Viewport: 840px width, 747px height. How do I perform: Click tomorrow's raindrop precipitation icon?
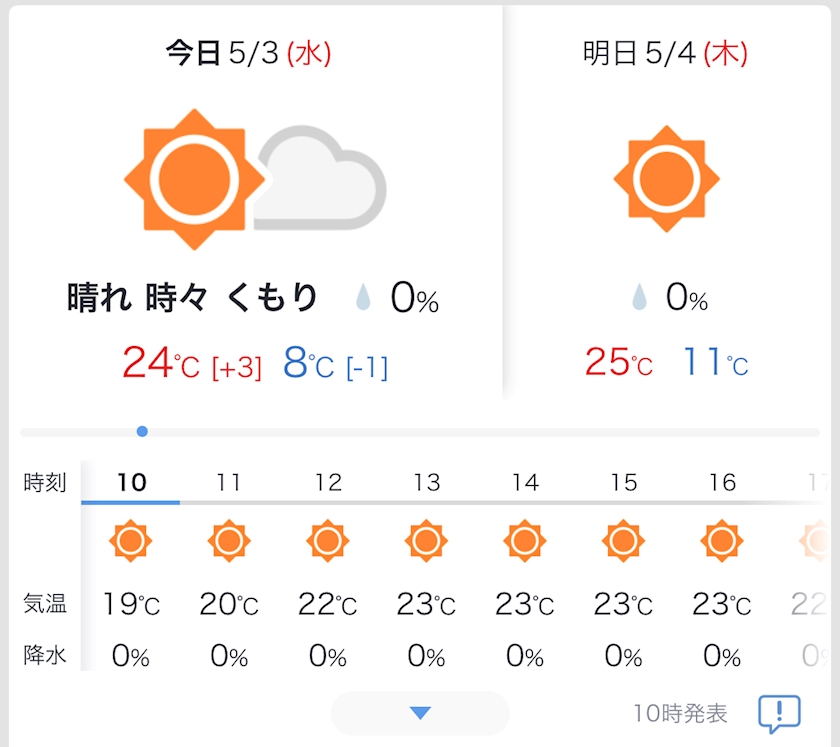tap(639, 297)
